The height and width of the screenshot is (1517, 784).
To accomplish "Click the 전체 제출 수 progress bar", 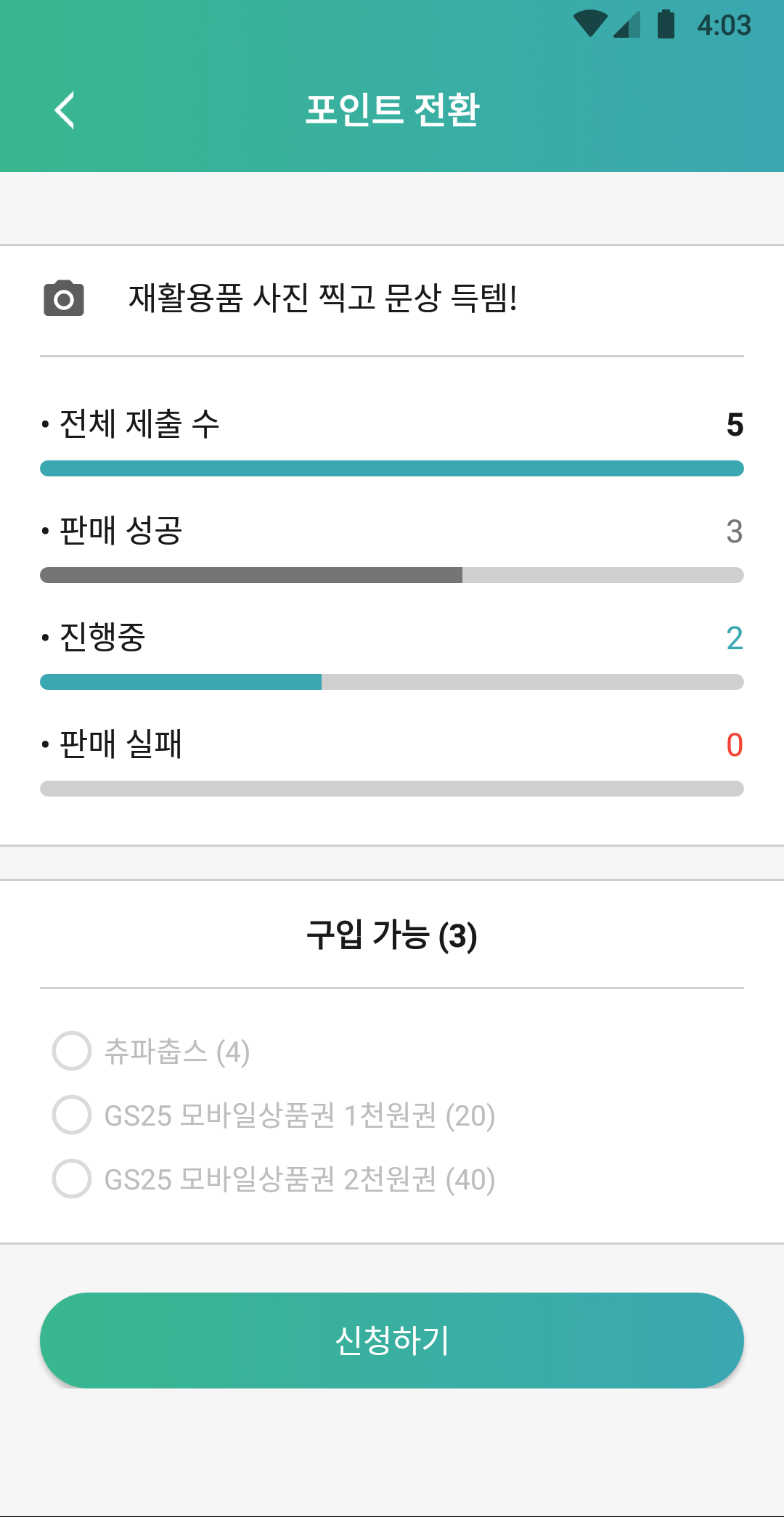I will (392, 468).
